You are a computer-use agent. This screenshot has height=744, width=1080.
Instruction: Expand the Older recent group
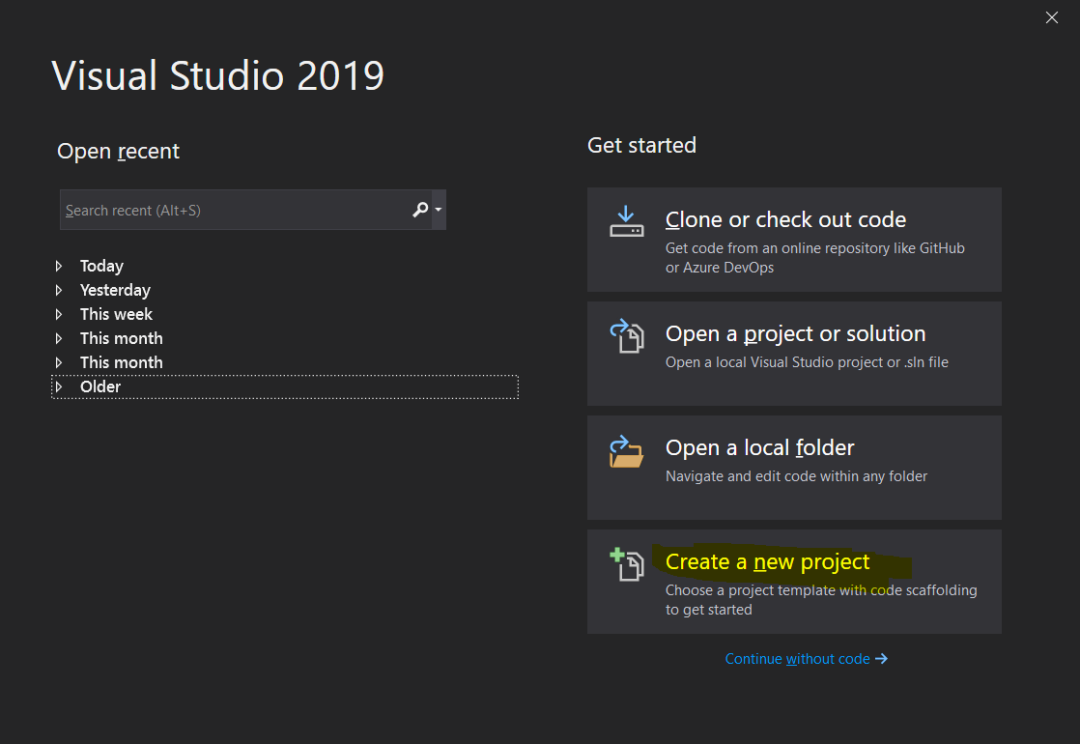59,387
